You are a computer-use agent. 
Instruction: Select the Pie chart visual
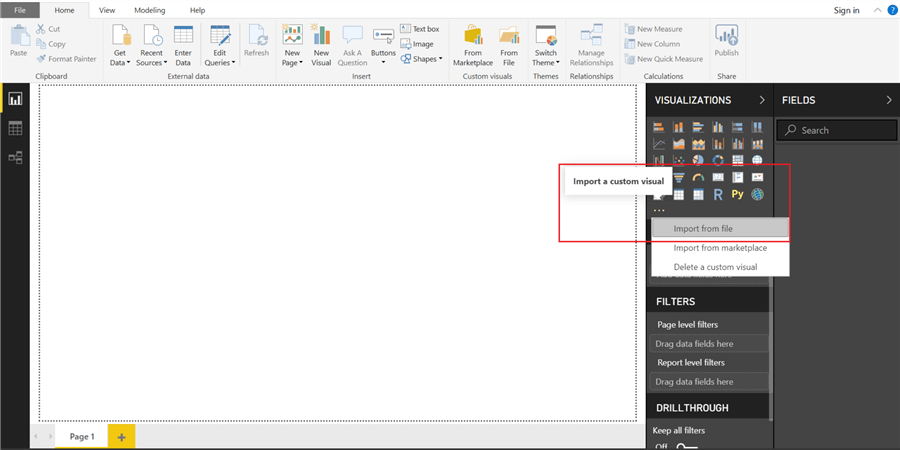[x=698, y=160]
